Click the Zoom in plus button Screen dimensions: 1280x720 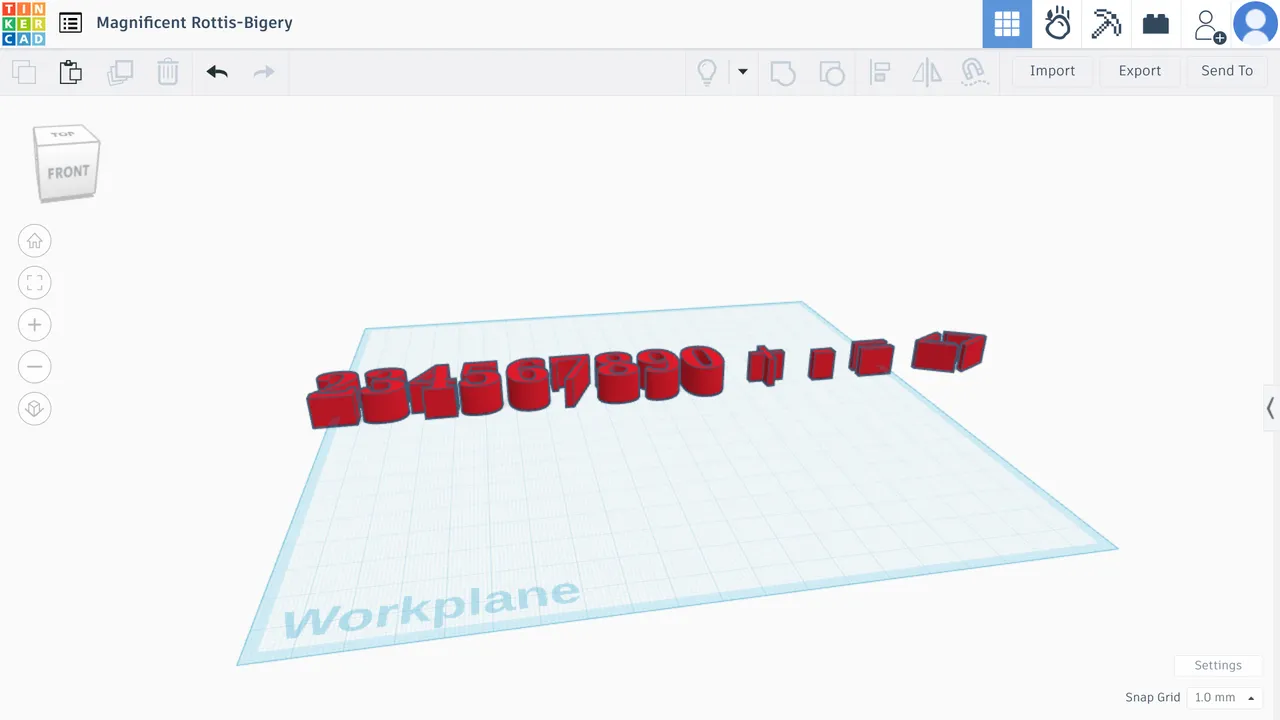click(x=35, y=325)
